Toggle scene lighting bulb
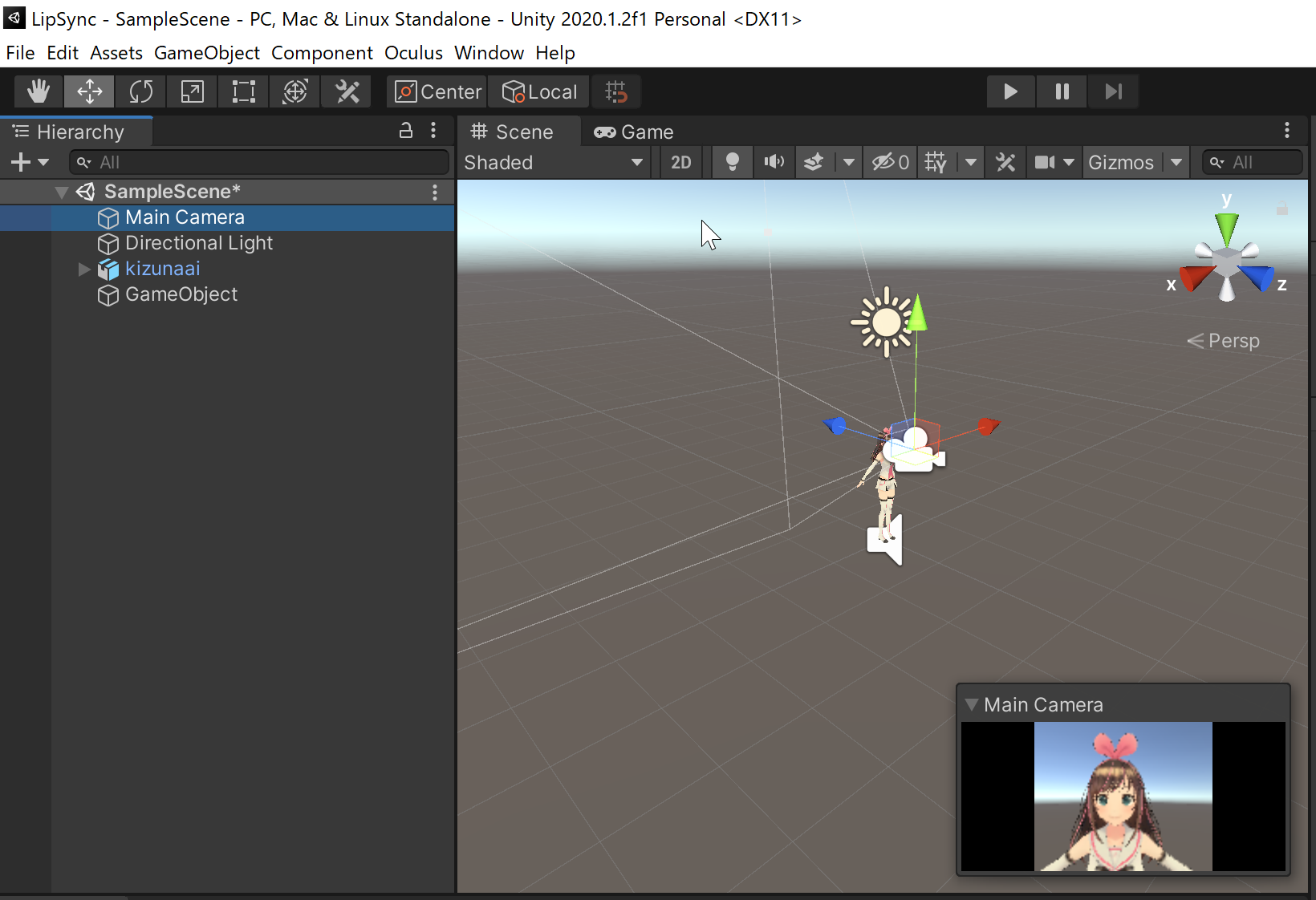The image size is (1316, 900). [732, 163]
